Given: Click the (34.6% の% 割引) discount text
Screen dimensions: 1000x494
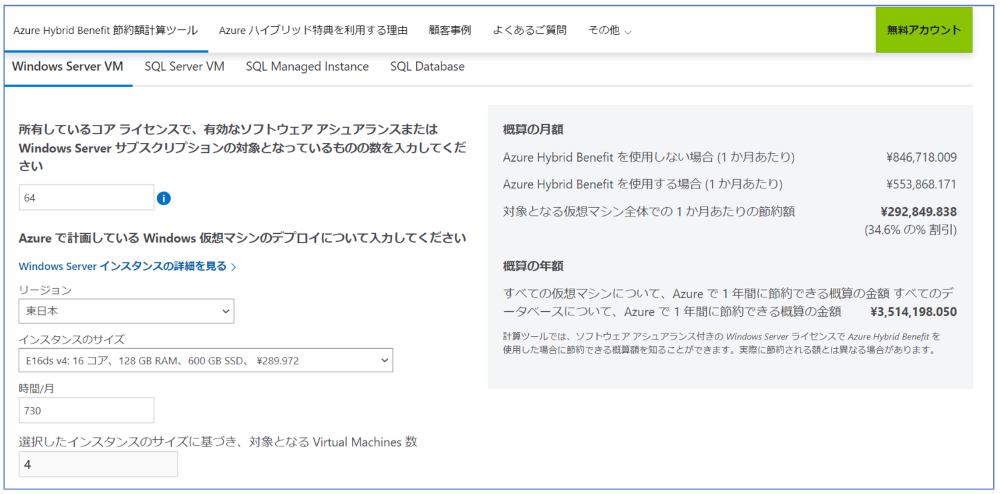Looking at the screenshot, I should (910, 230).
